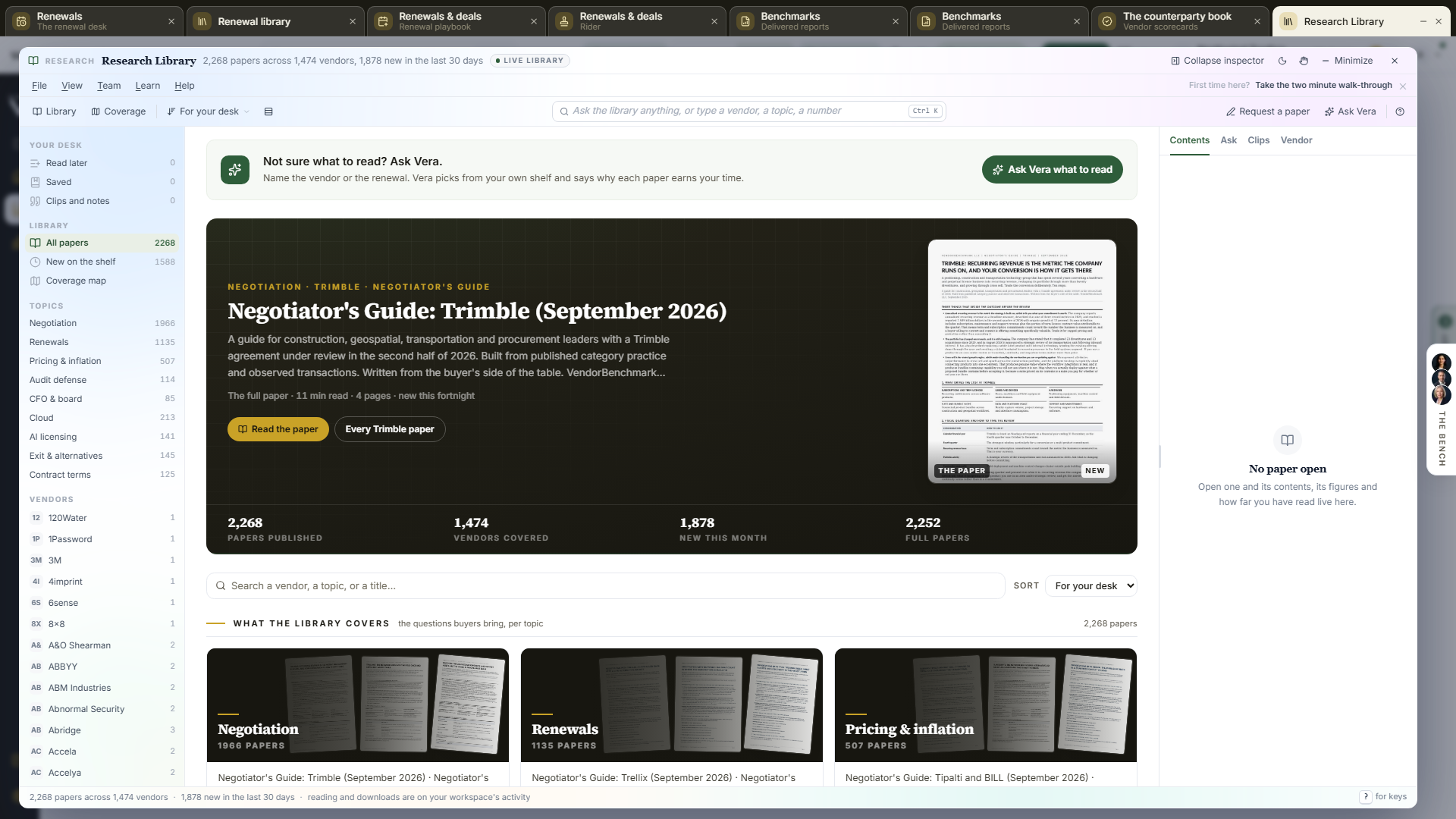Select the 1Password vendor badge

36,539
